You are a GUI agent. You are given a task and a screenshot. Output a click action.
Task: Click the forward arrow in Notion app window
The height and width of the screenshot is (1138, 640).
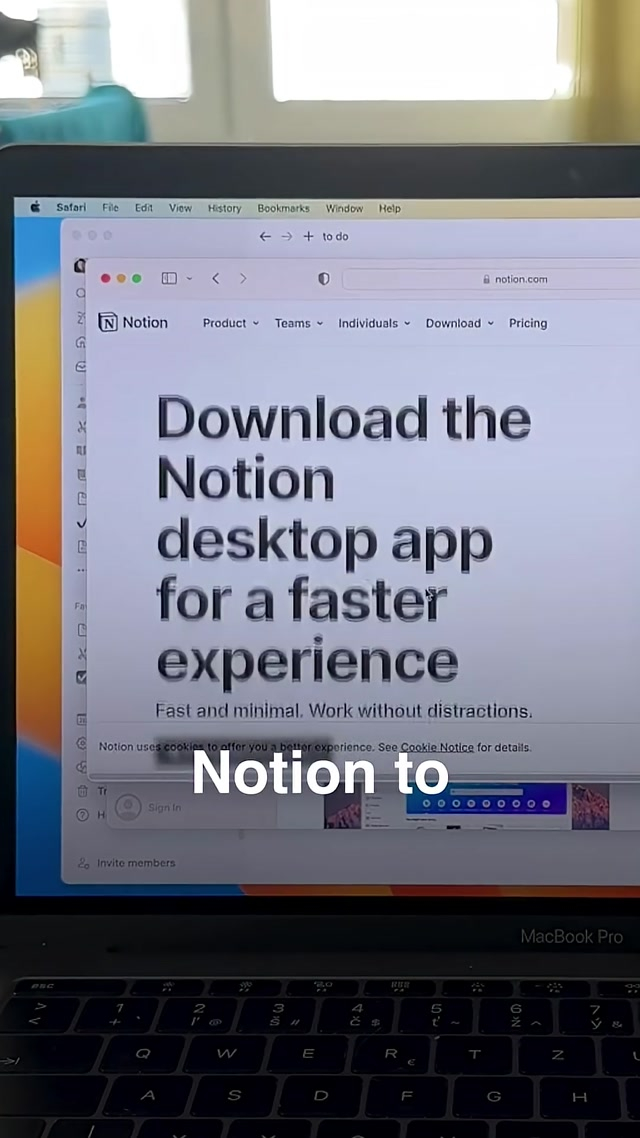287,237
